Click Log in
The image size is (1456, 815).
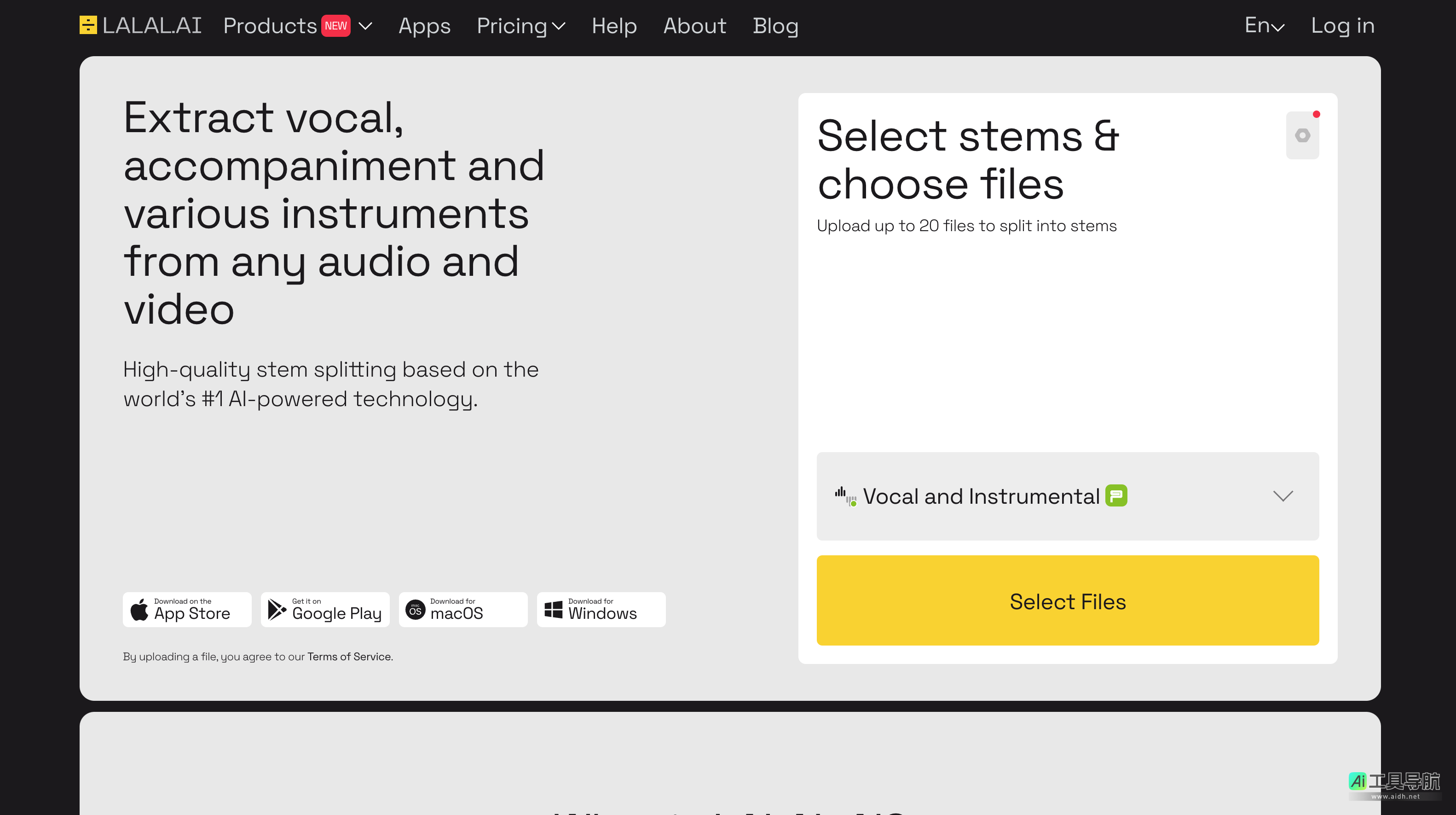point(1342,25)
